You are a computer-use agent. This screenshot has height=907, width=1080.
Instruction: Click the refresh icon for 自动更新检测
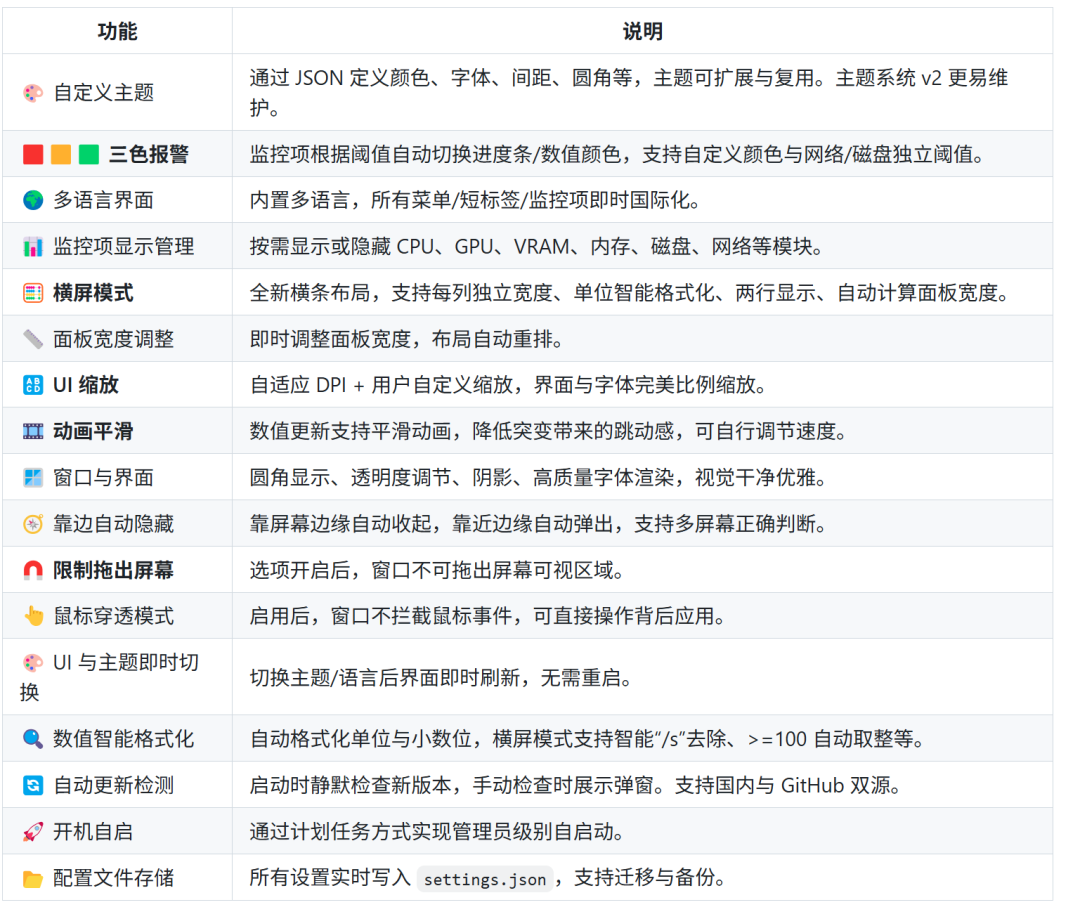(x=33, y=786)
